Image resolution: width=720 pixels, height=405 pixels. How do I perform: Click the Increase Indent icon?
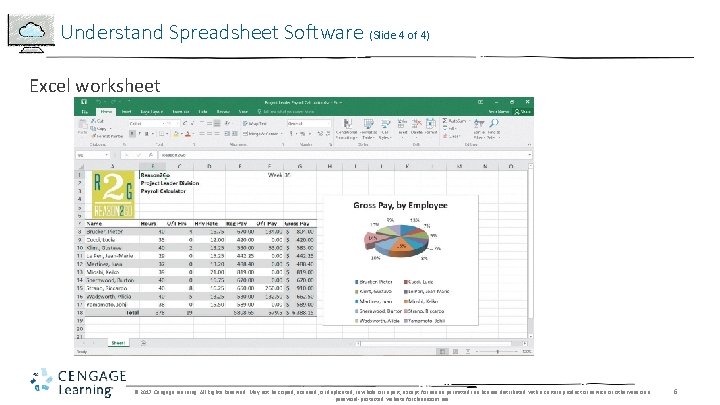click(x=235, y=134)
